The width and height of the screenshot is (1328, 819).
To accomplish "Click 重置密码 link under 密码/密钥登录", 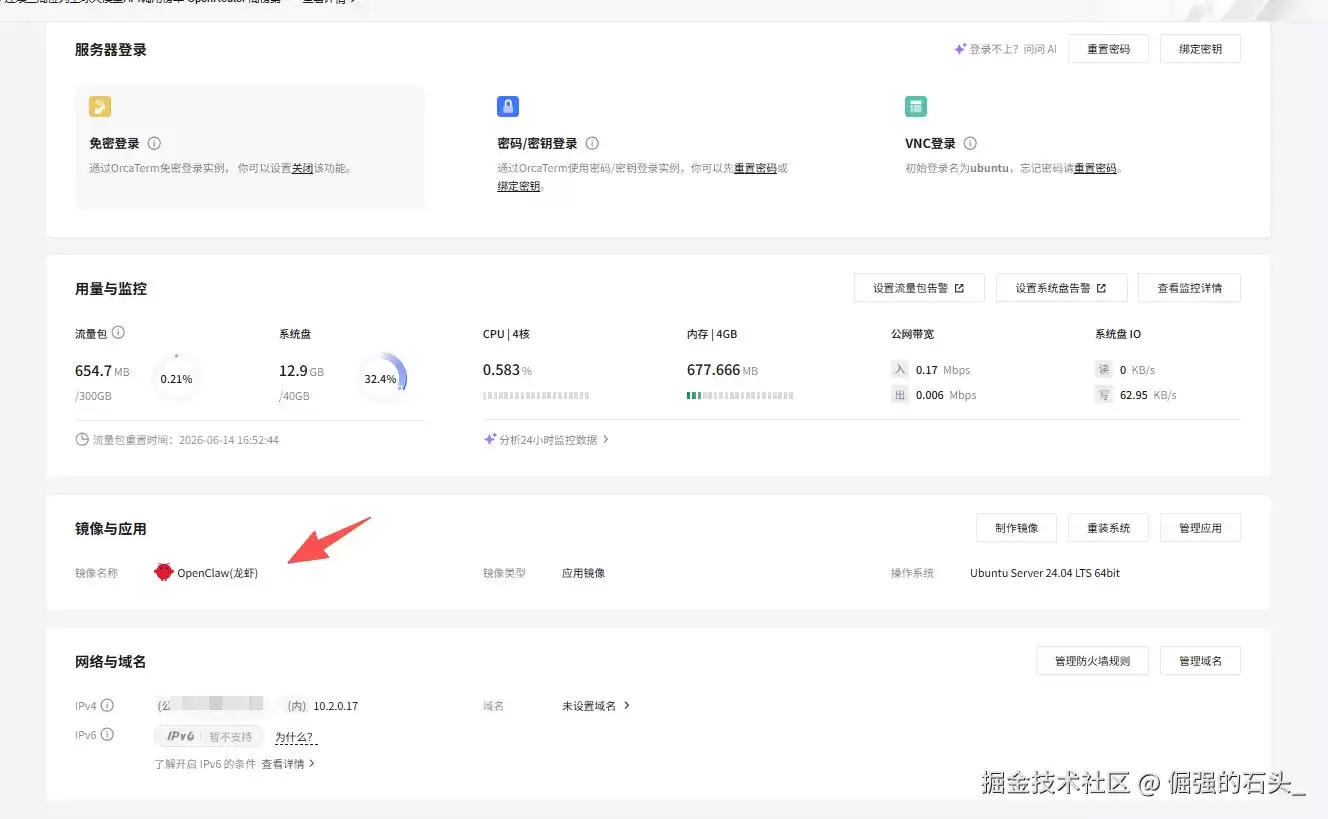I will [x=755, y=168].
